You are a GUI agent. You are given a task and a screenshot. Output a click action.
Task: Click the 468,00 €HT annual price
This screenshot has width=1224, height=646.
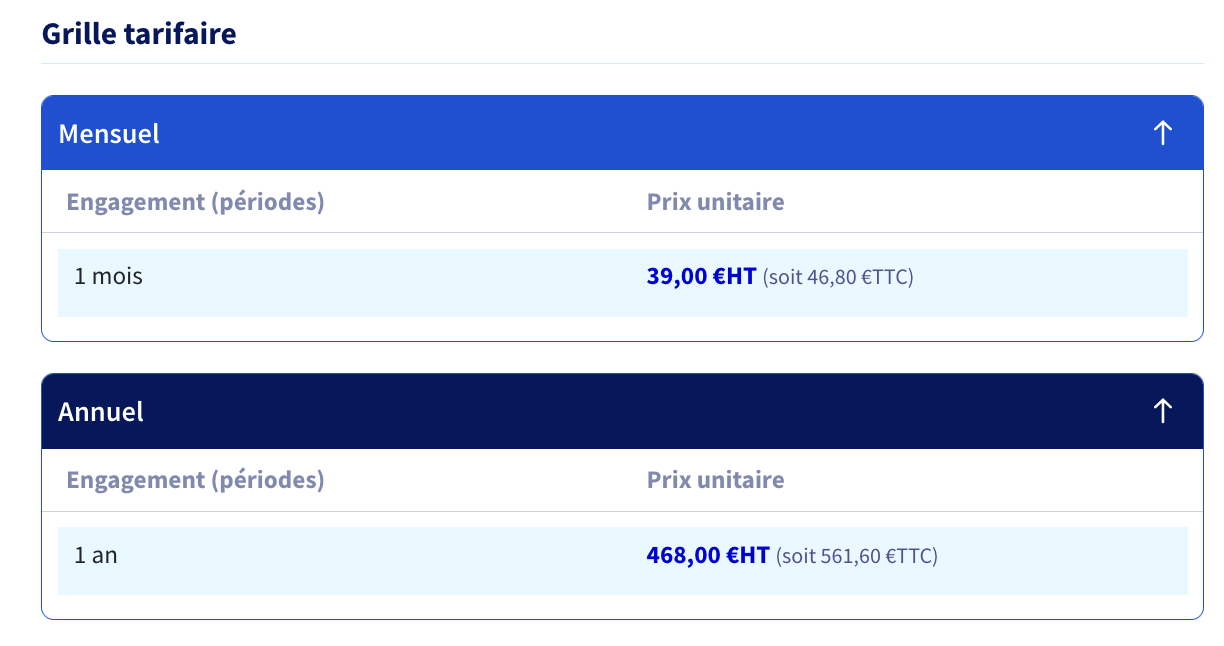(708, 555)
